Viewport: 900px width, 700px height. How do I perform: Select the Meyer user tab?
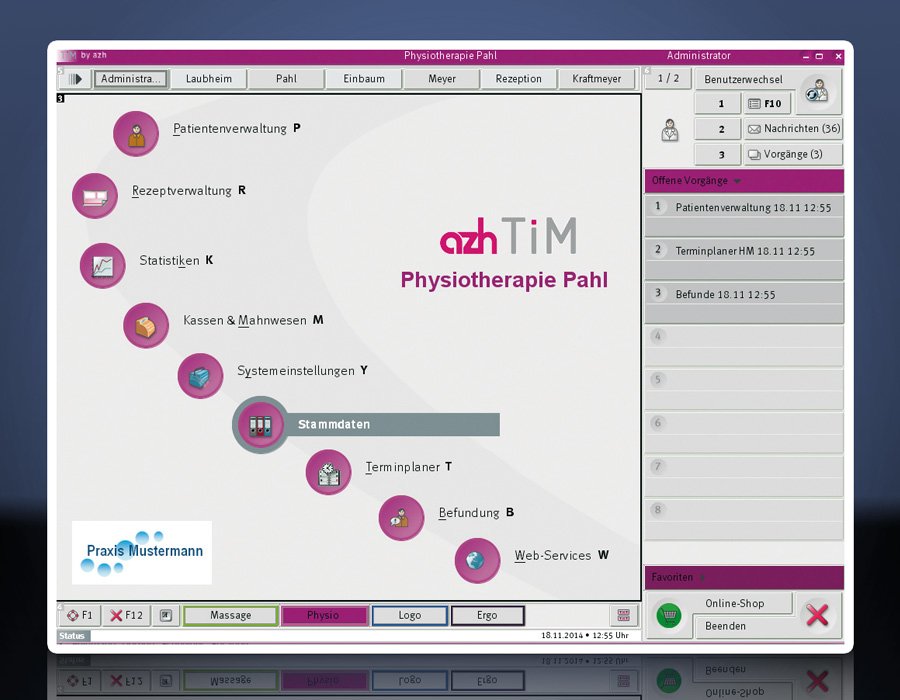tap(441, 79)
